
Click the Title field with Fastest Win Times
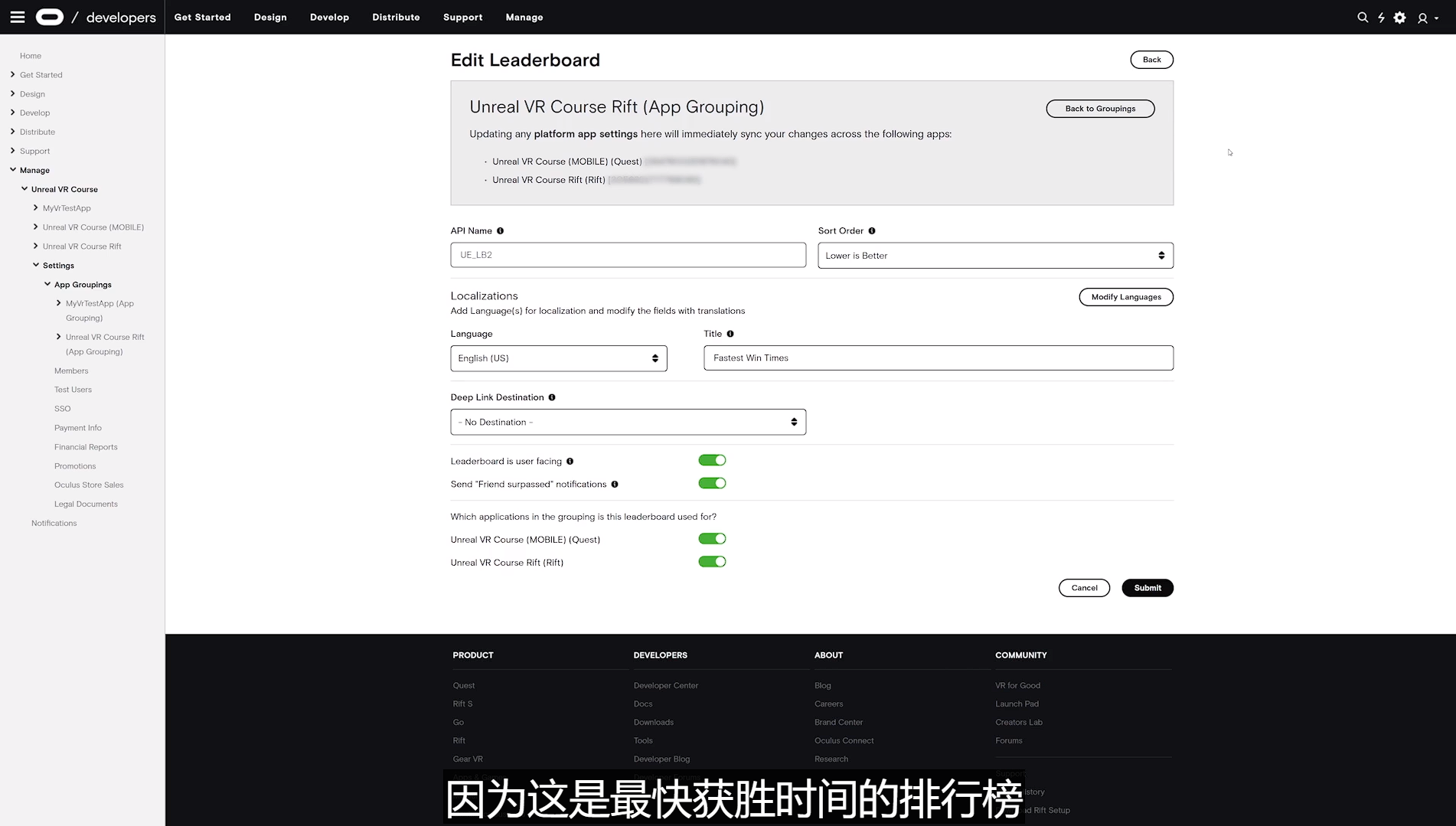tap(939, 357)
